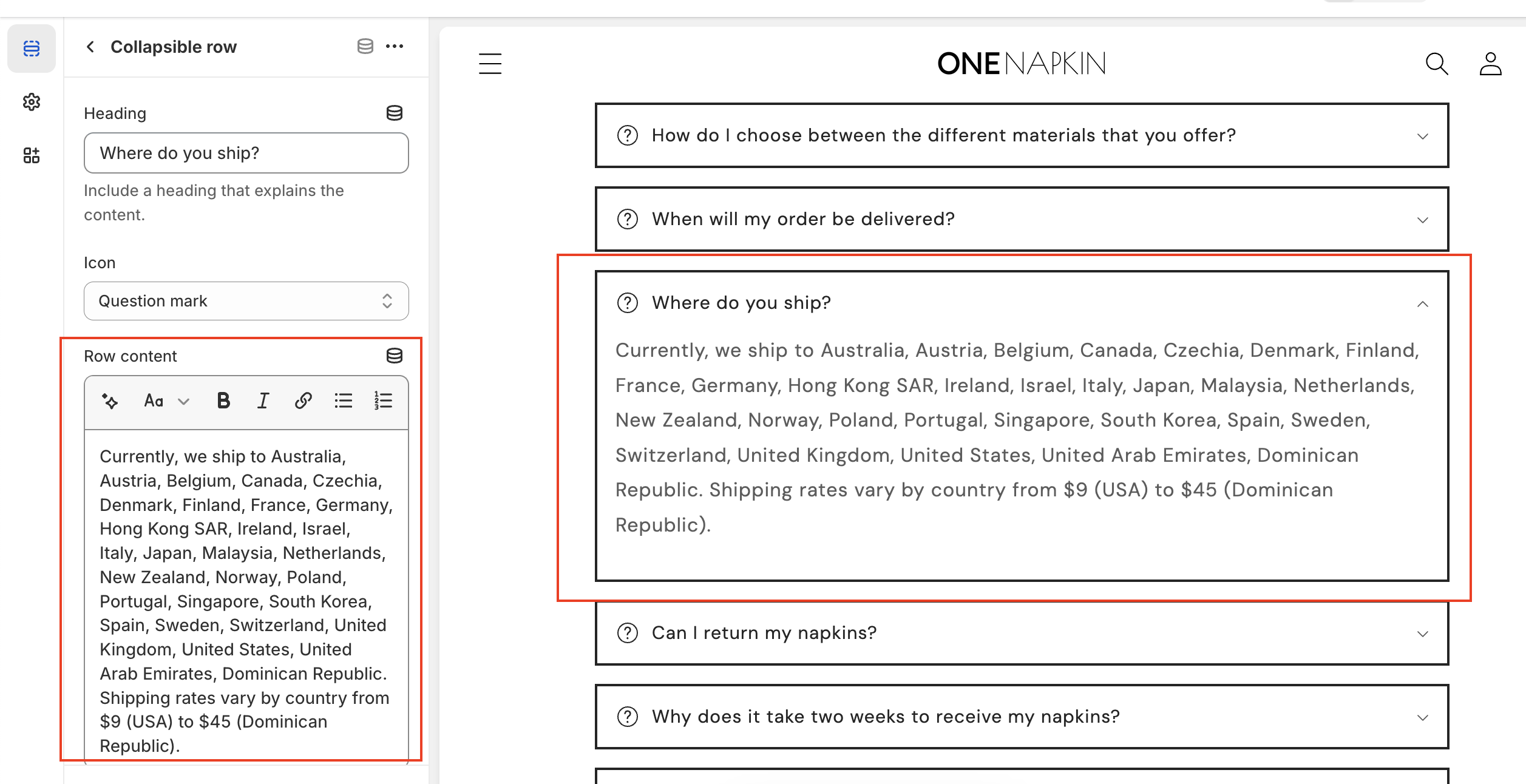Go back from Collapsible row panel
This screenshot has width=1526, height=784.
click(x=90, y=47)
